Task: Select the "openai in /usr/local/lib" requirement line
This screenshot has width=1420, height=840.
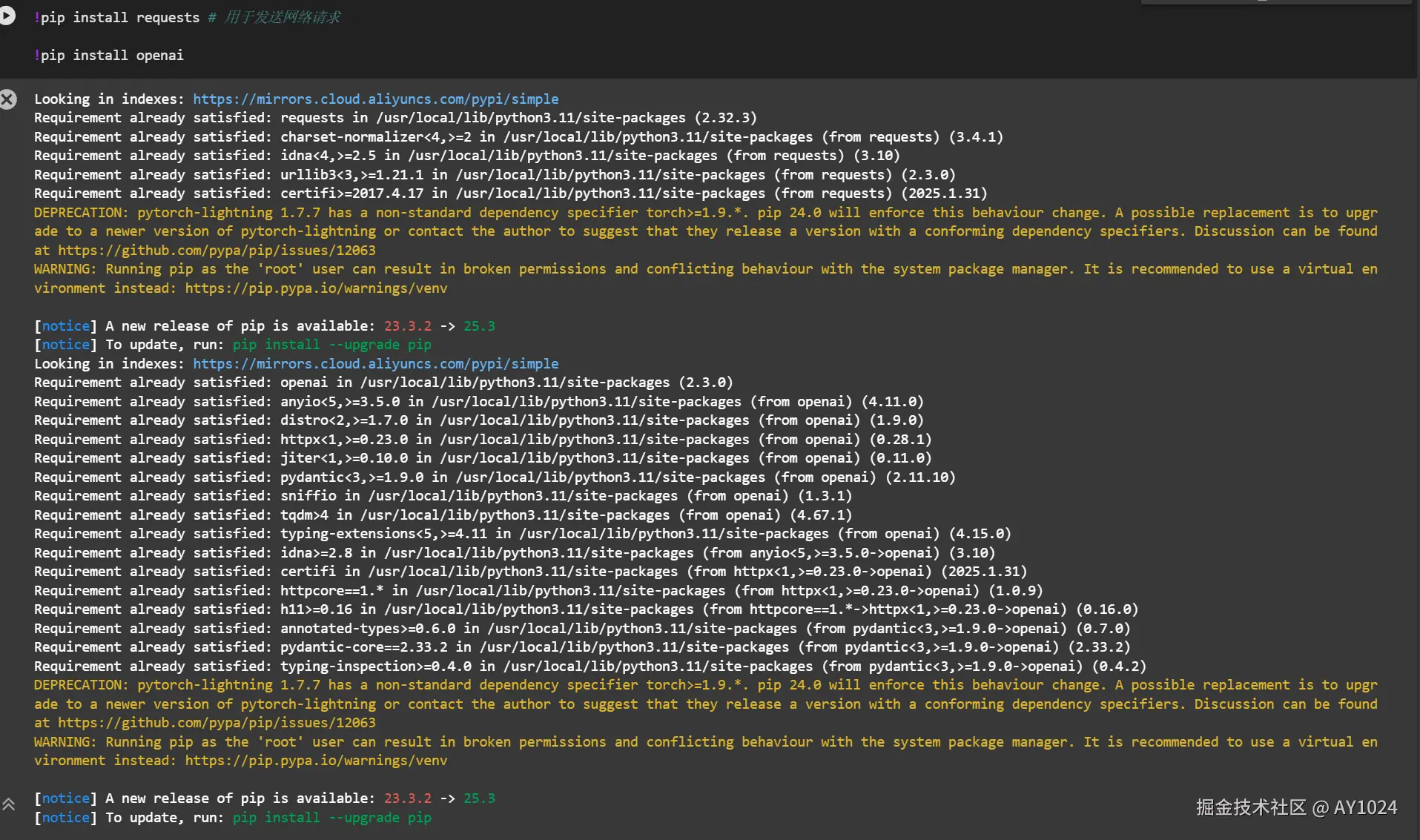Action: click(383, 383)
